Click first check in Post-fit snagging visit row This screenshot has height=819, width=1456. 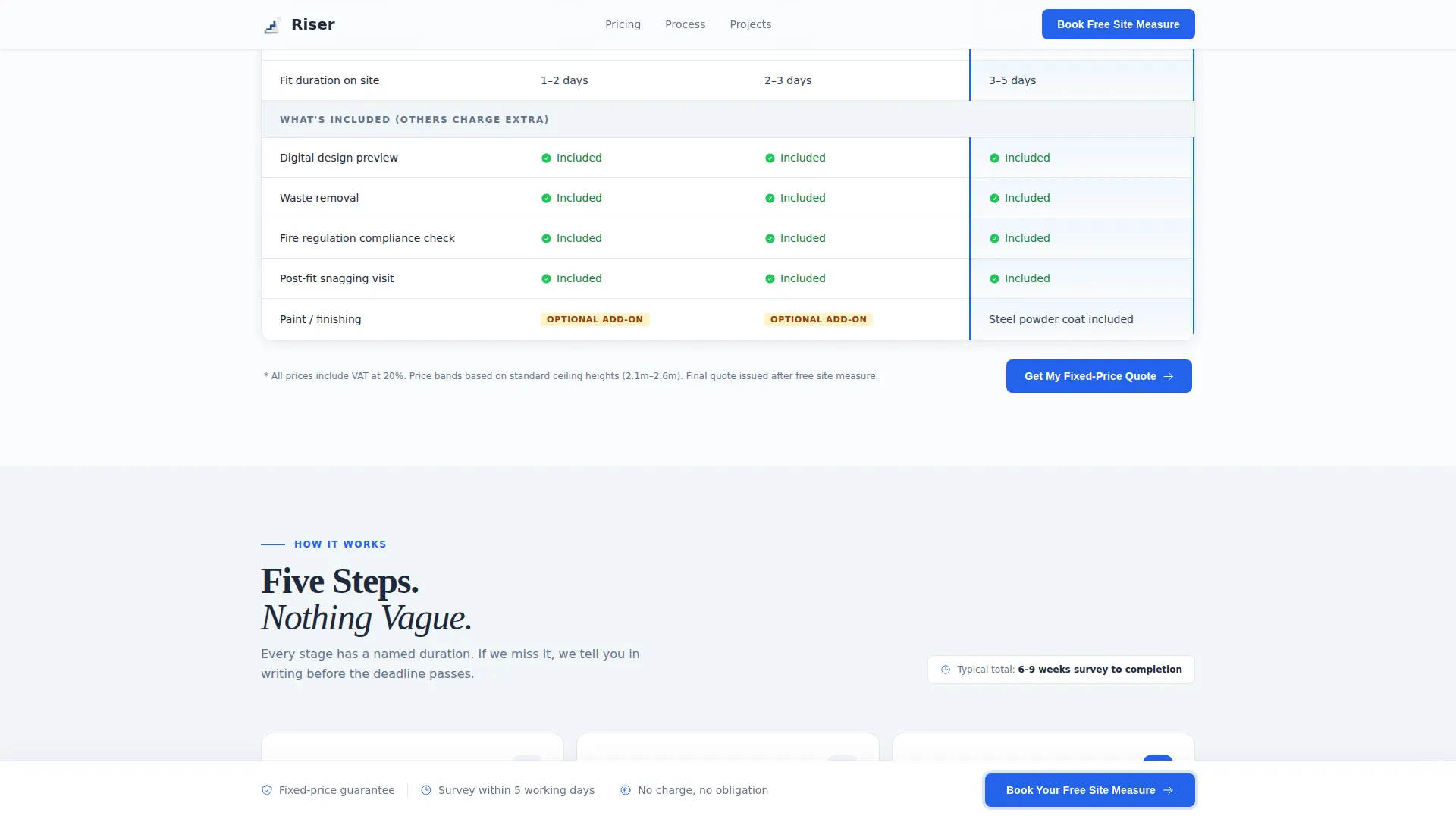pos(546,279)
